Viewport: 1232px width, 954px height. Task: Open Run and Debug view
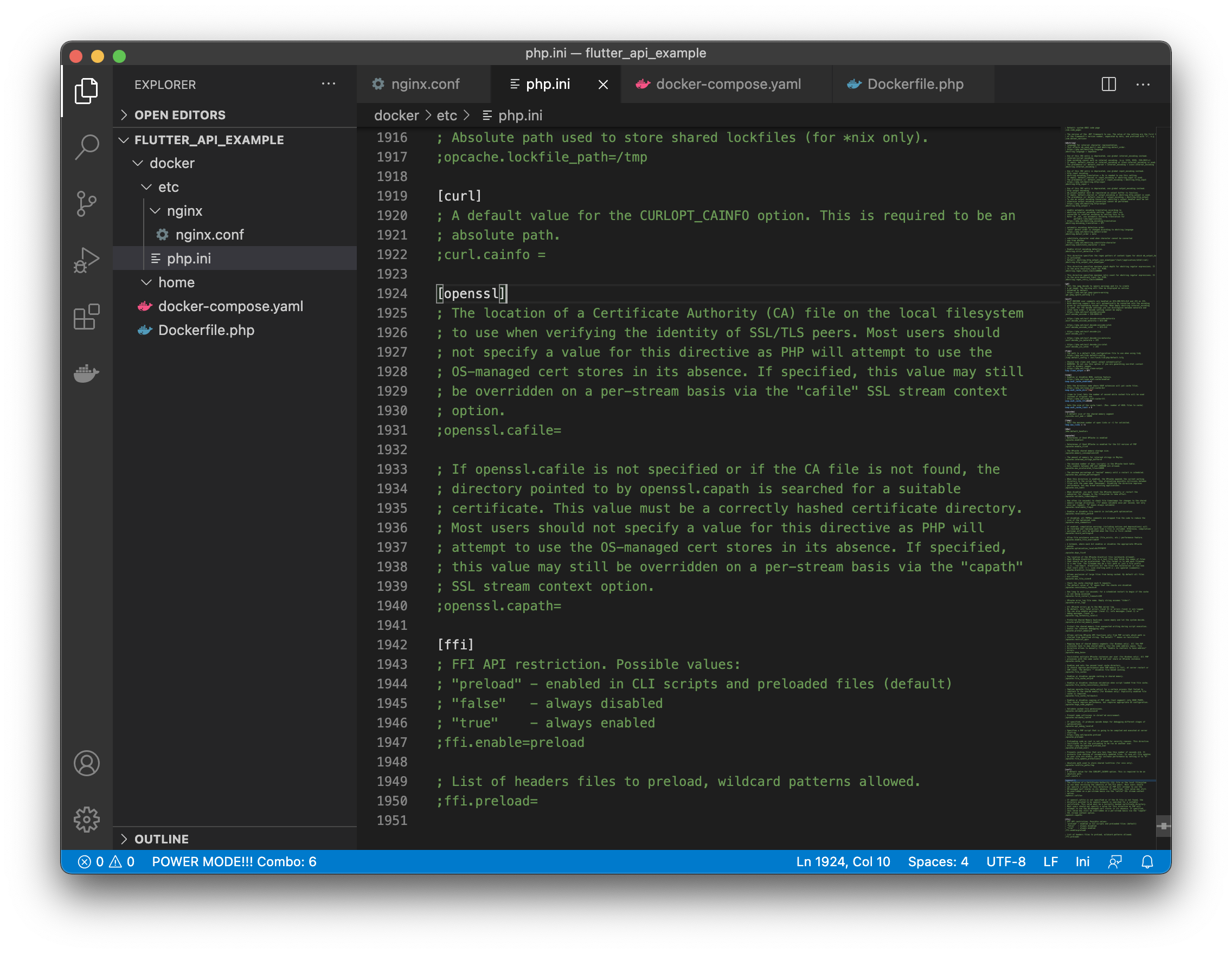coord(86,260)
